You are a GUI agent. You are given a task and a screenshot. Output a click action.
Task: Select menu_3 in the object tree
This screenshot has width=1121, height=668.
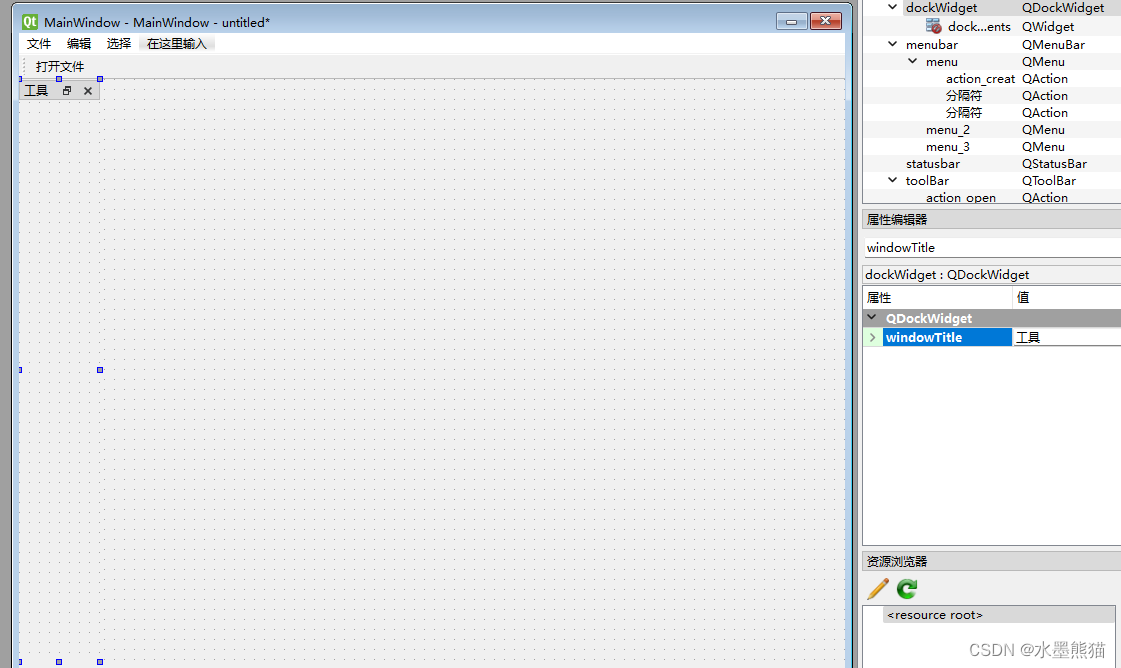948,147
